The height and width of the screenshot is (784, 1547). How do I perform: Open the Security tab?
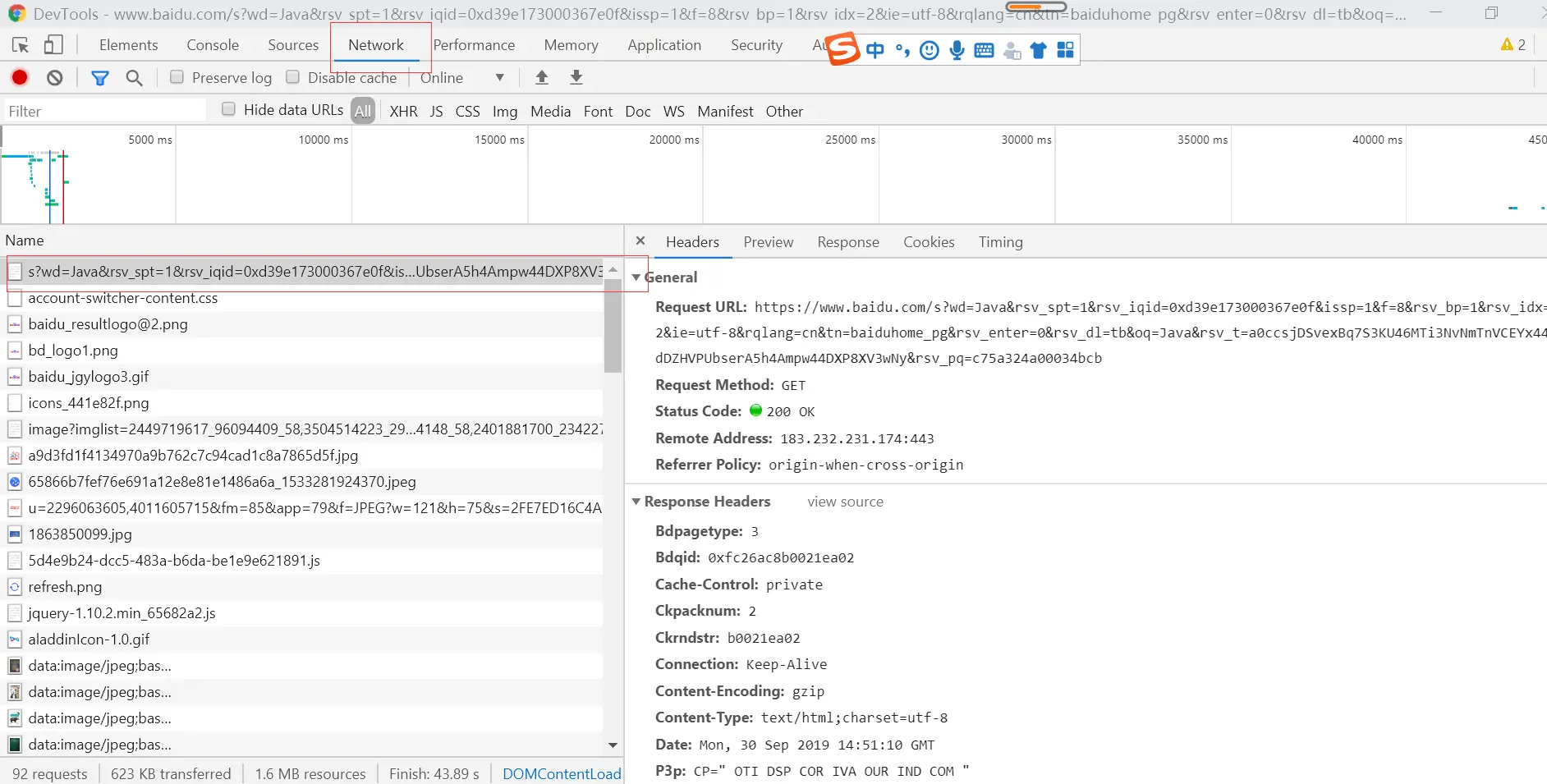[x=756, y=45]
